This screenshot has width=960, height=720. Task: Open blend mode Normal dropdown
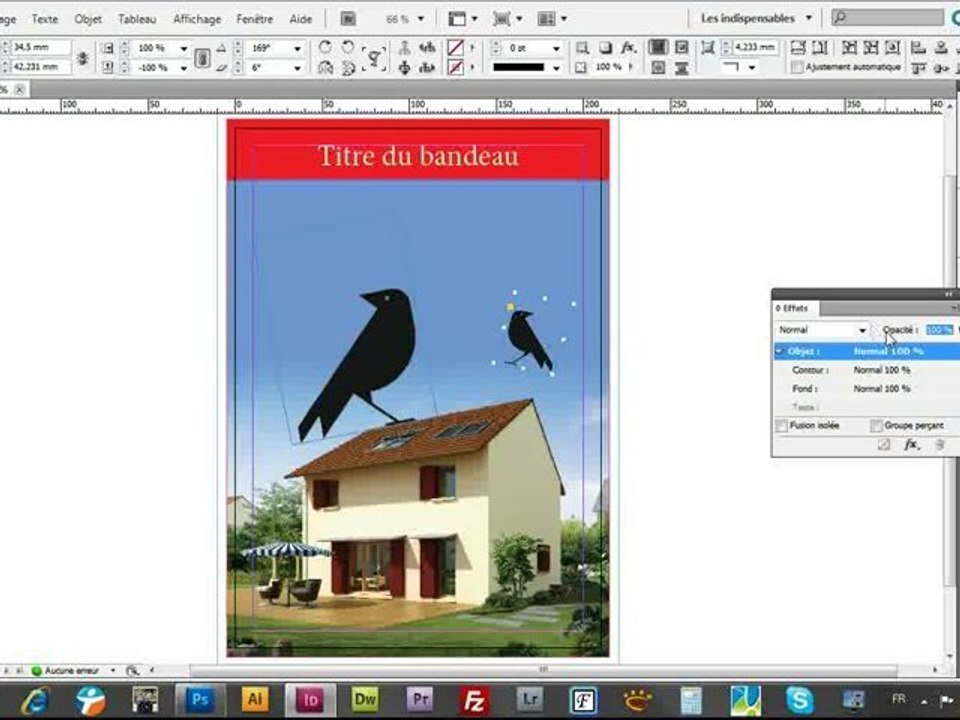coord(822,330)
